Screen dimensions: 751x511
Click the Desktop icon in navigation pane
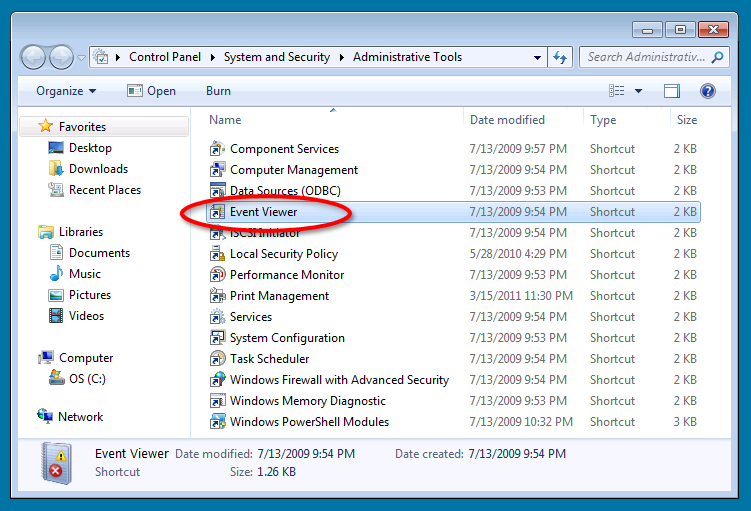tap(56, 148)
